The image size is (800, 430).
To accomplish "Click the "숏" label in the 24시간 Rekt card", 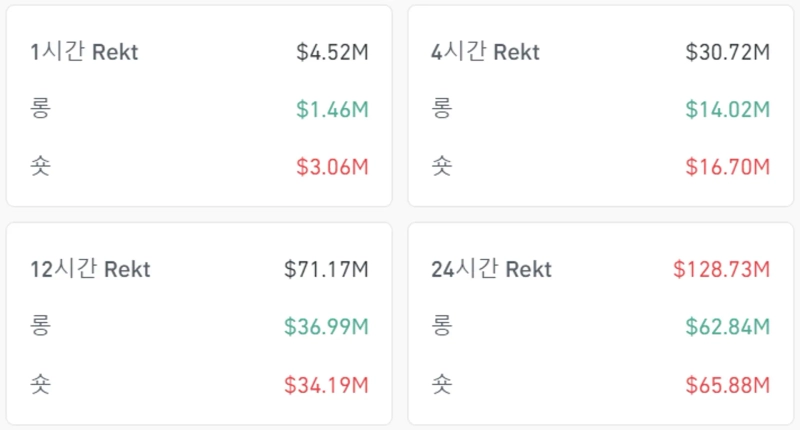I will coord(441,383).
